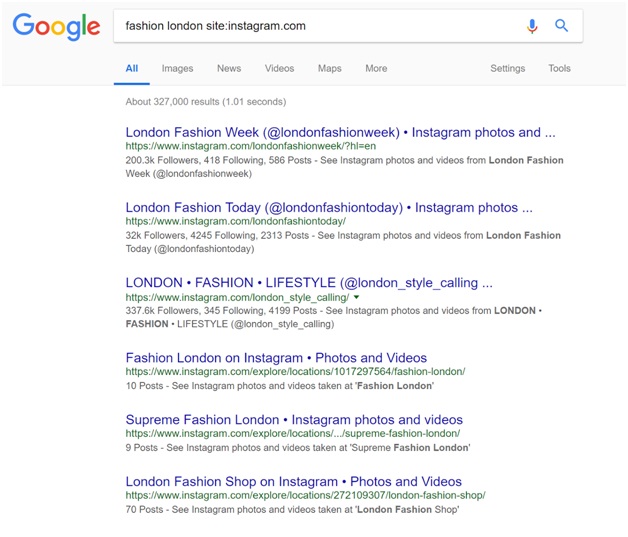The width and height of the screenshot is (628, 537).
Task: Open London Fashion Shop on Instagram result
Action: [x=294, y=481]
